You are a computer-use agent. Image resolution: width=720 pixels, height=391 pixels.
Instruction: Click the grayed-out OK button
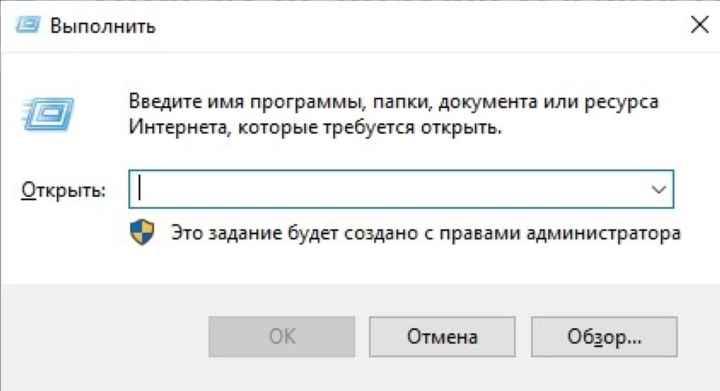point(281,337)
